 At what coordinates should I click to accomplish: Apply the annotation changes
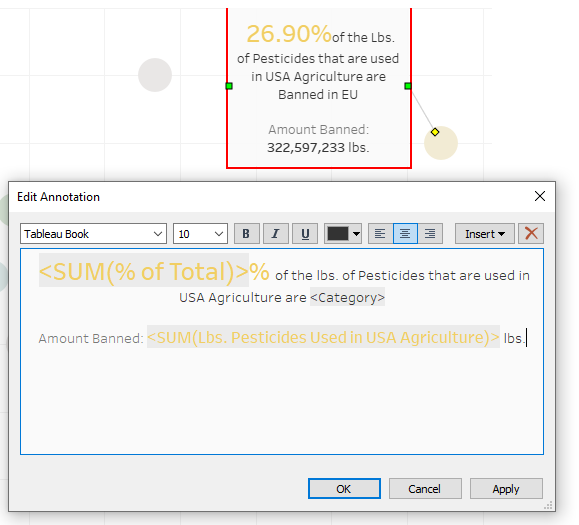(x=506, y=489)
